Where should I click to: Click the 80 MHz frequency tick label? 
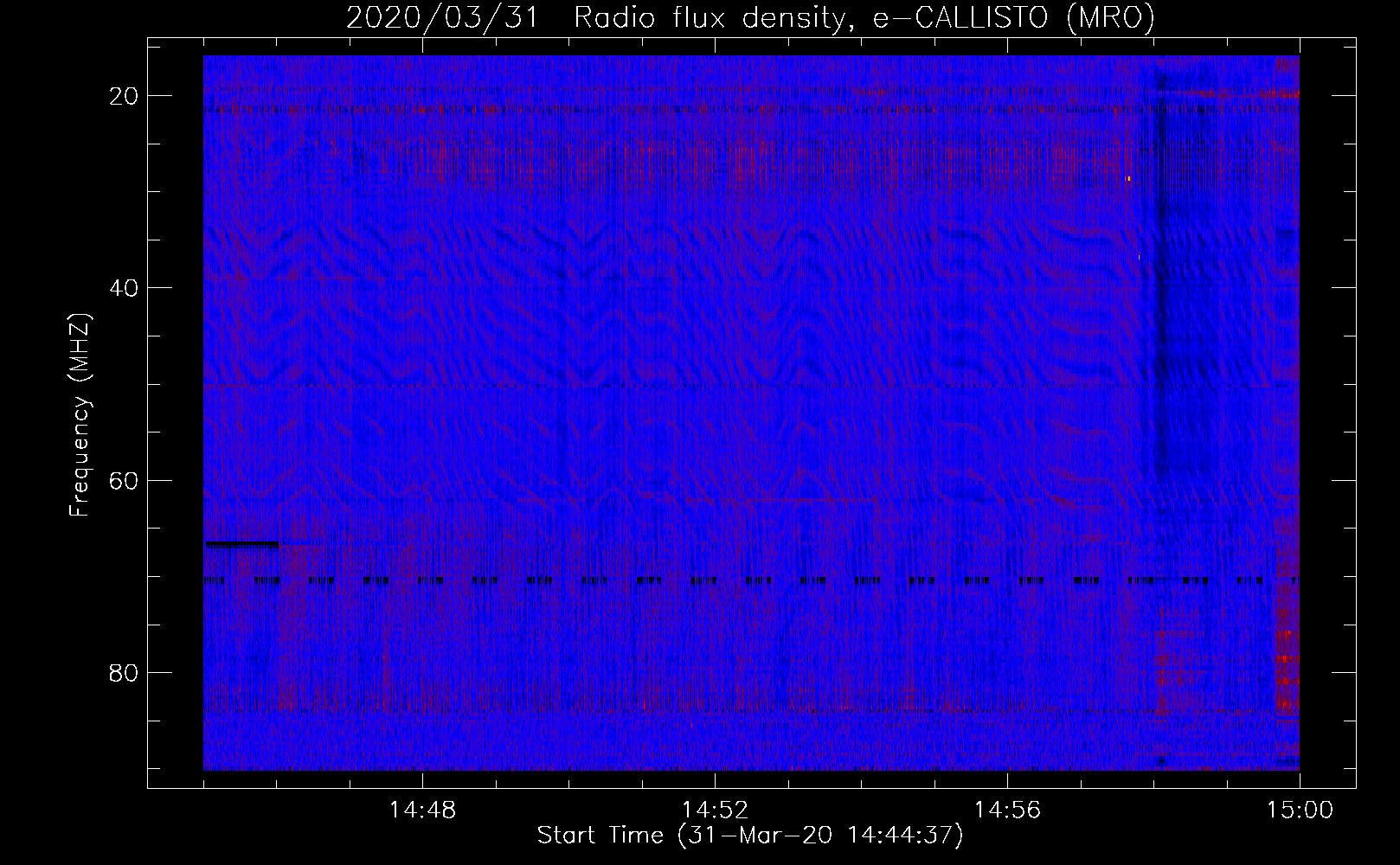coord(125,672)
